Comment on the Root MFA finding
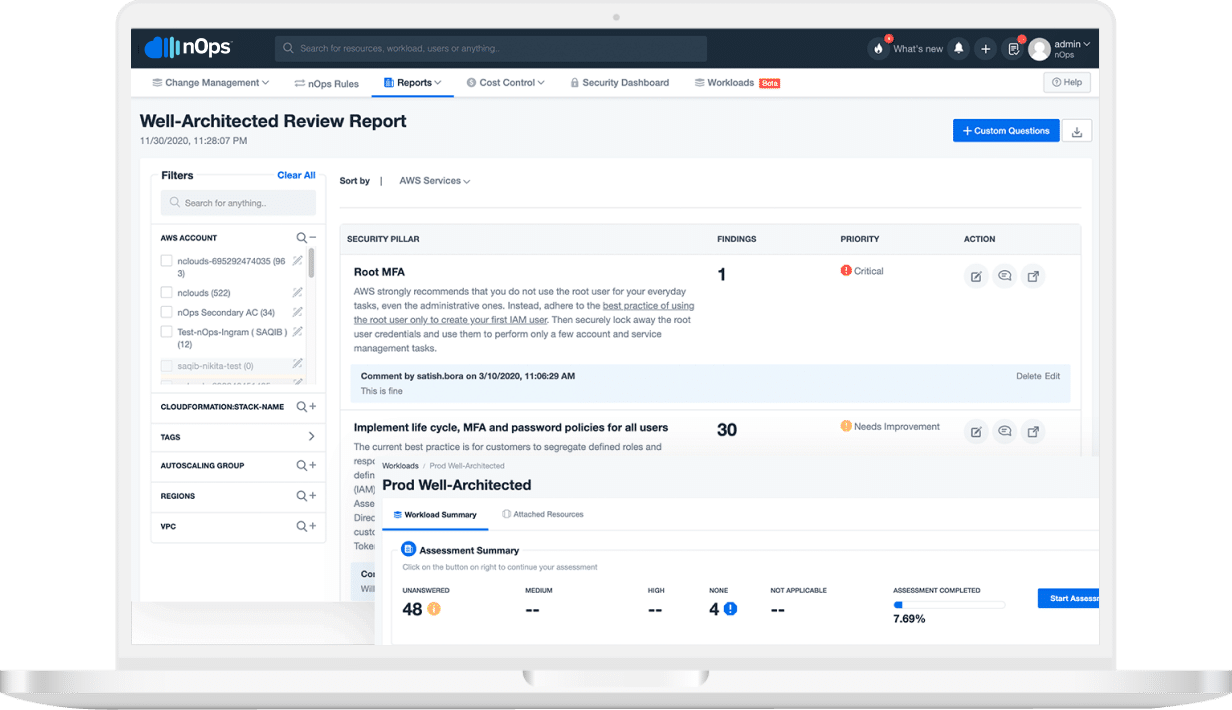 [x=1005, y=277]
